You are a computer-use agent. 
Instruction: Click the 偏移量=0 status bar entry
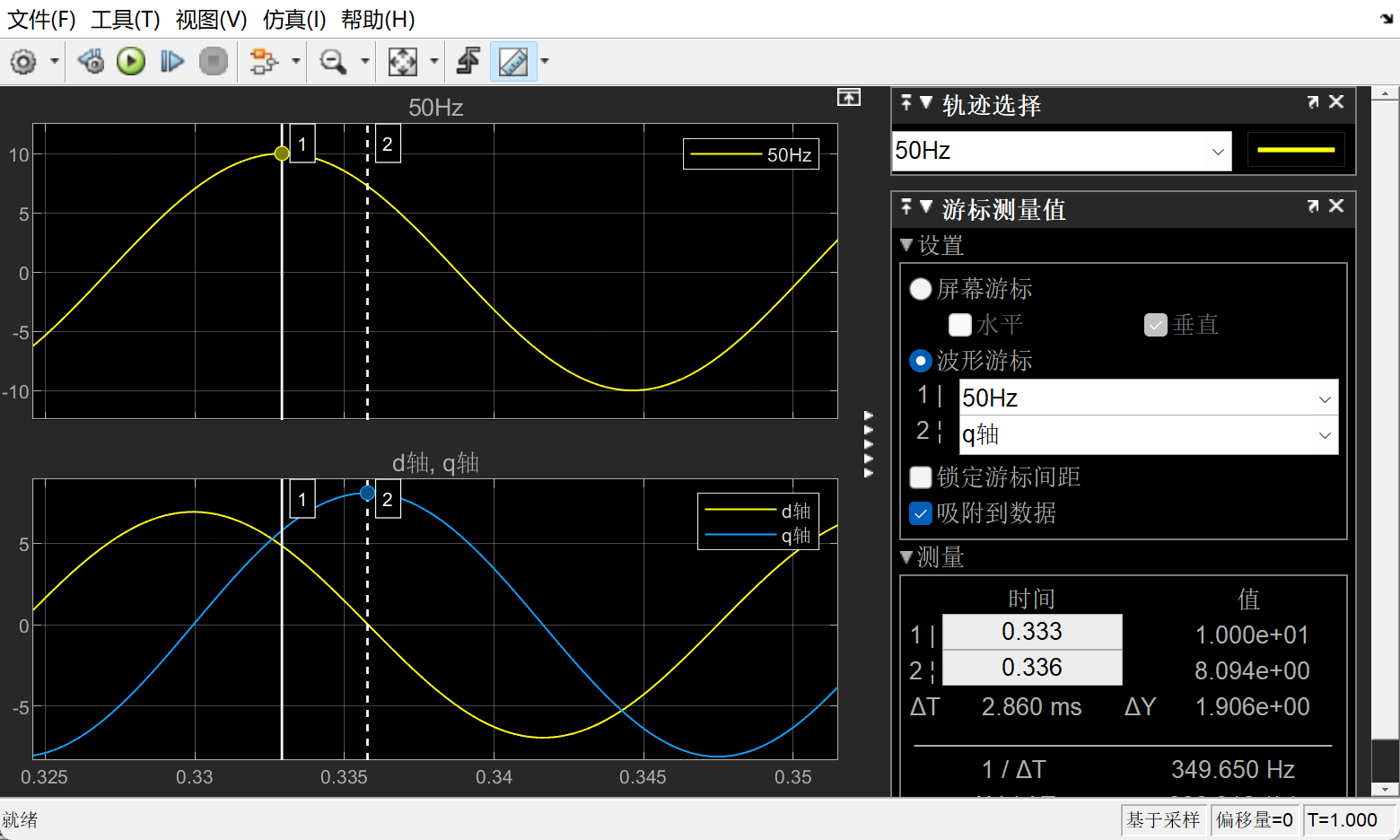point(1254,820)
